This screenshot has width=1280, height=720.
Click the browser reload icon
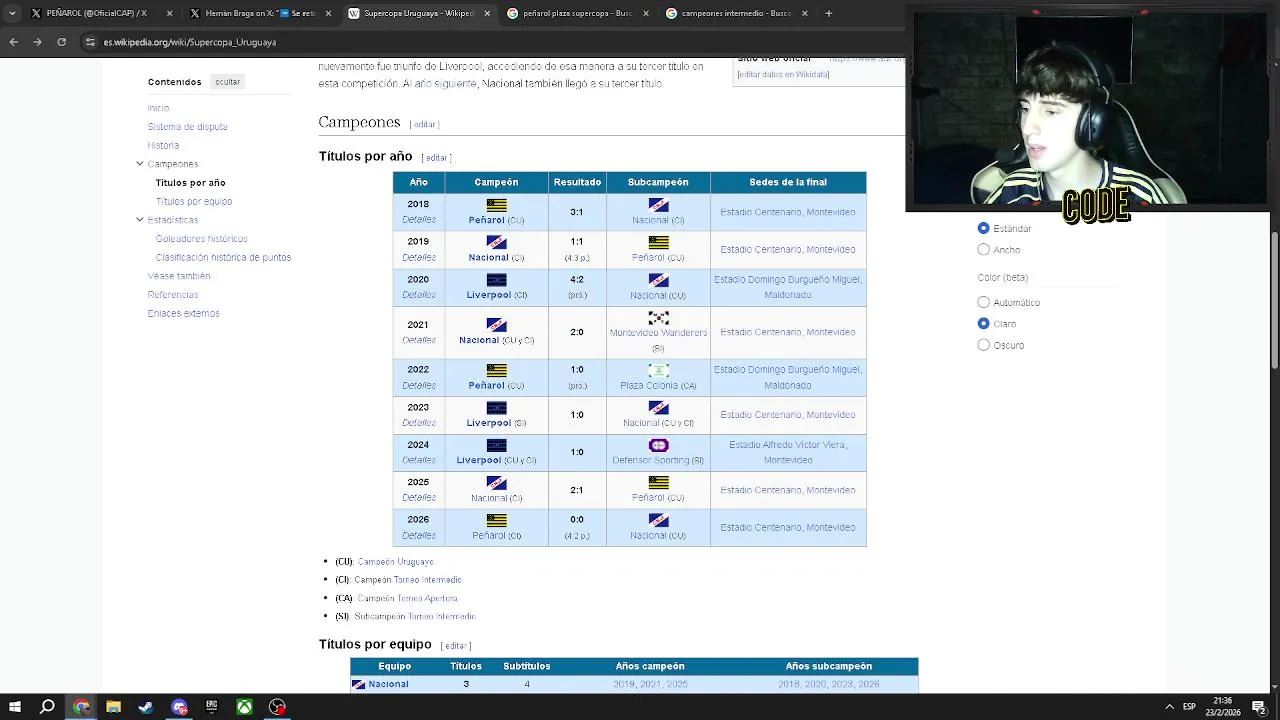[61, 42]
